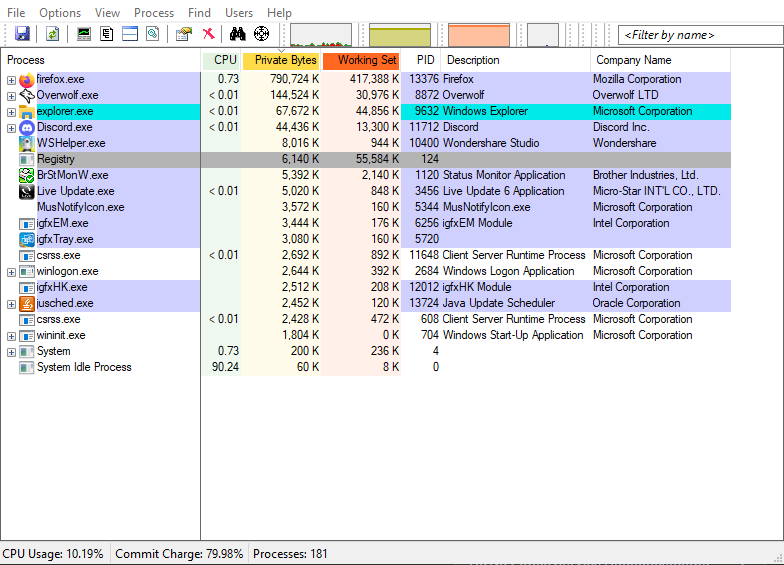This screenshot has height=565, width=784.
Task: Click Processes: 181 in status bar
Action: point(290,554)
